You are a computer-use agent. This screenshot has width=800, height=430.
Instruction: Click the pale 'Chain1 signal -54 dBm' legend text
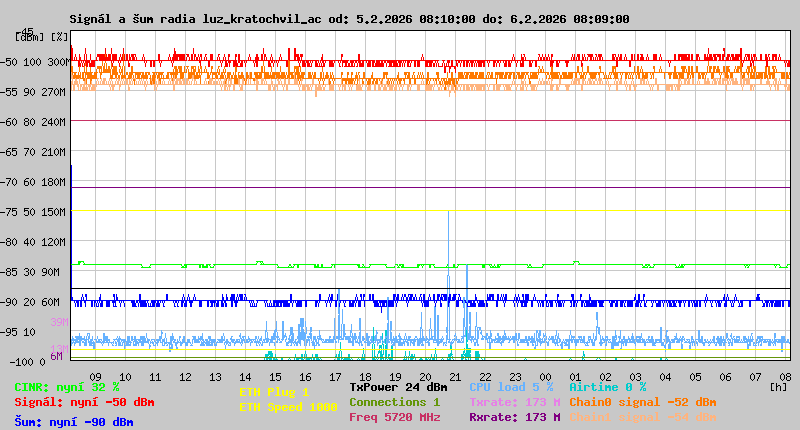point(643,417)
